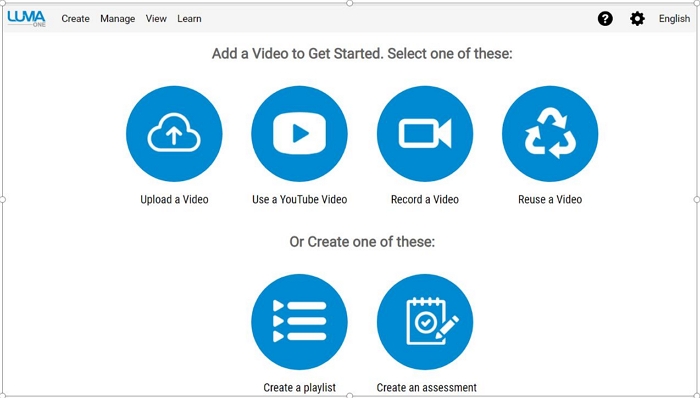The image size is (700, 398).
Task: Open the Learn menu
Action: point(189,19)
